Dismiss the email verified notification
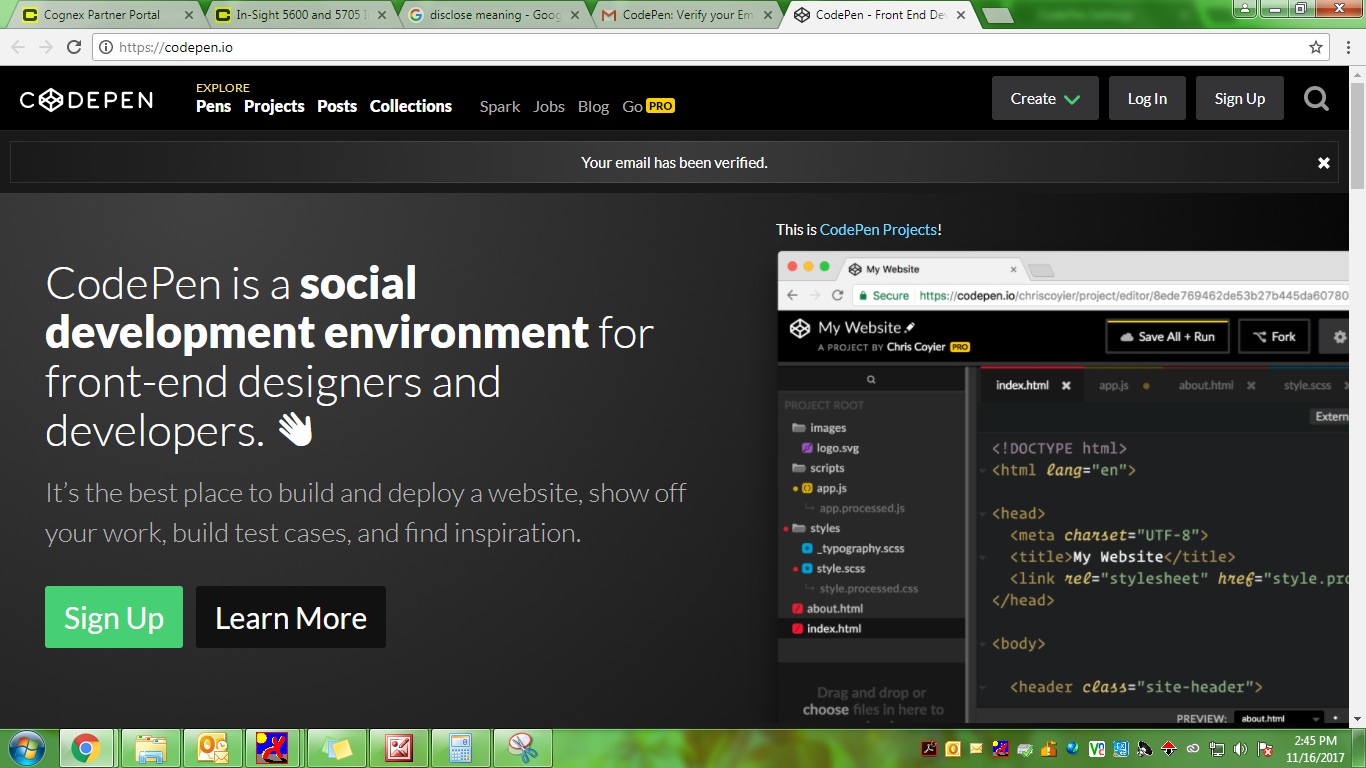Image resolution: width=1366 pixels, height=768 pixels. coord(1323,163)
